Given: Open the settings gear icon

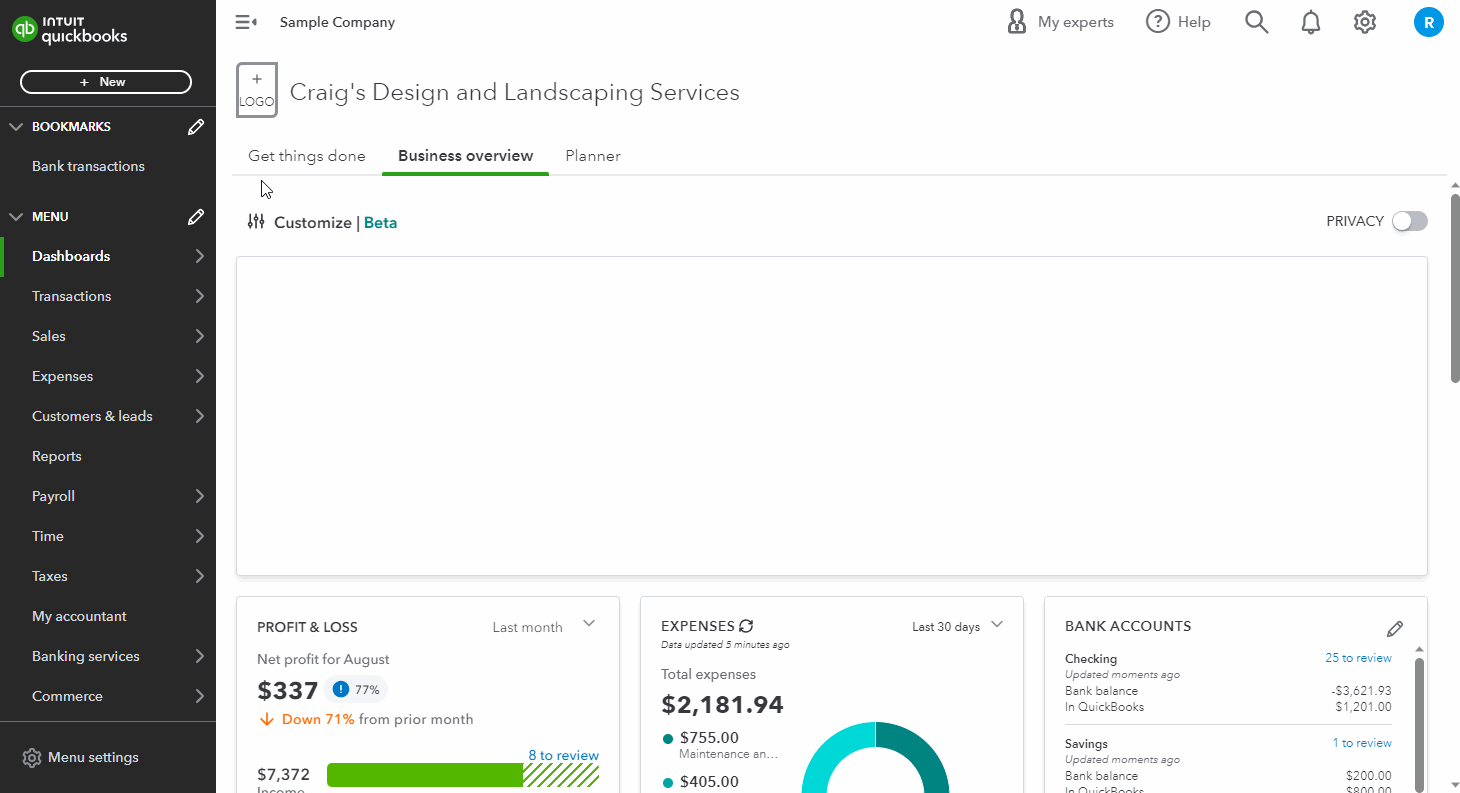Looking at the screenshot, I should tap(1364, 22).
